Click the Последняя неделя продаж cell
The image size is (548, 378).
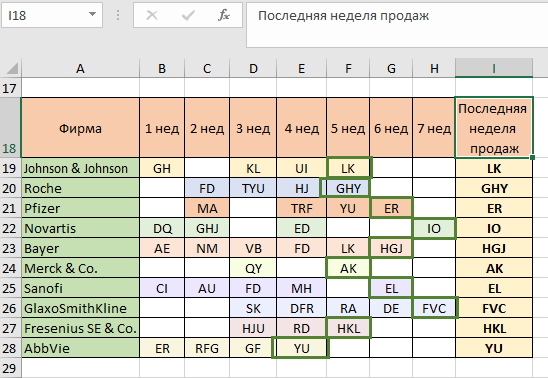click(x=494, y=128)
